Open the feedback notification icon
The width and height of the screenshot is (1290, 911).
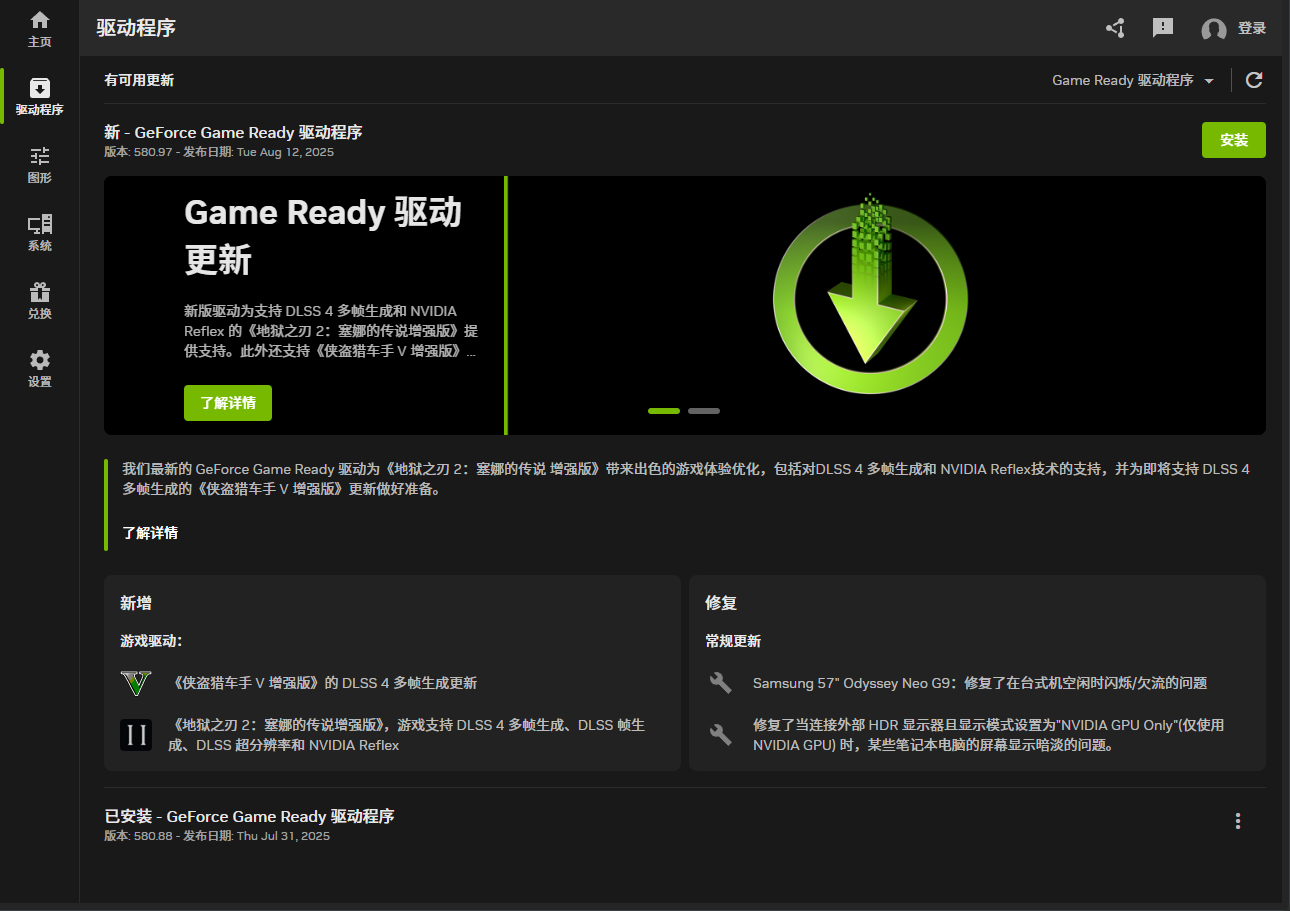point(1163,28)
